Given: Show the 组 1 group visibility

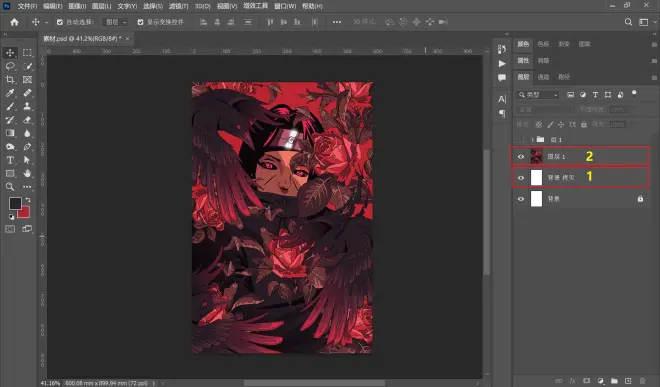Looking at the screenshot, I should (521, 139).
